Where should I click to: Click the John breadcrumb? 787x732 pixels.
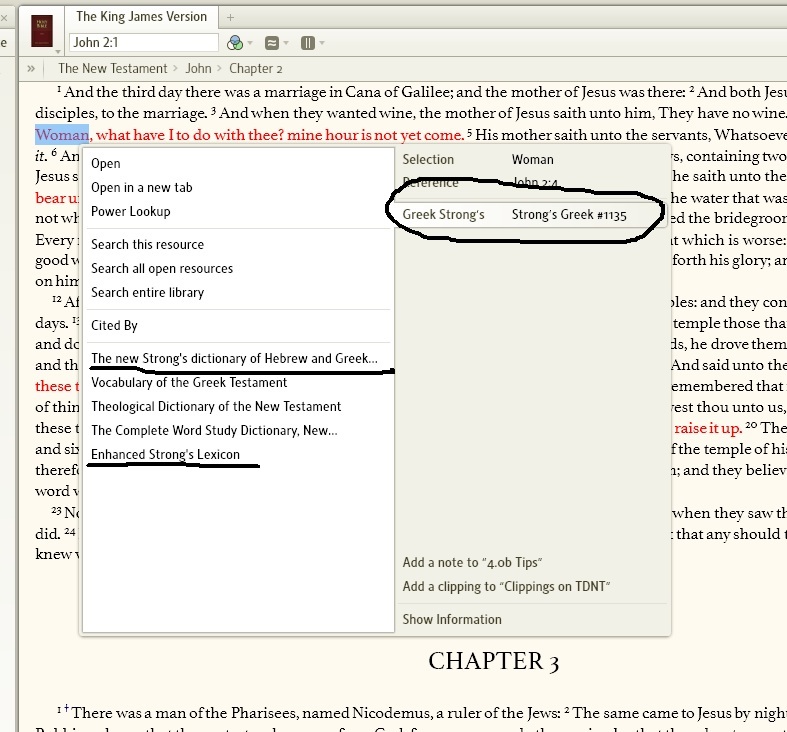[x=198, y=68]
